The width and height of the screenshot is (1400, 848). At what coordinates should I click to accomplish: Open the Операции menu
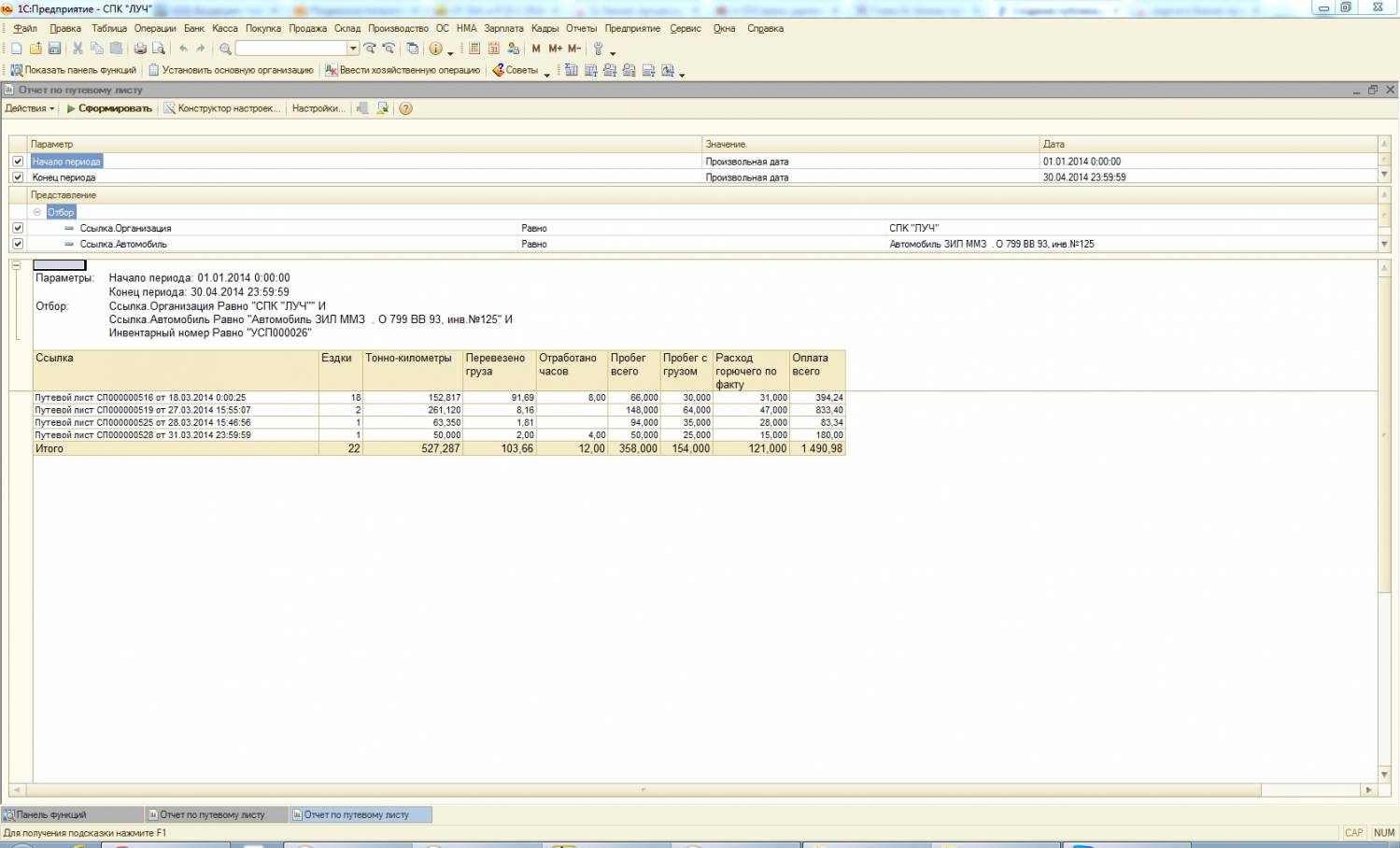click(155, 29)
